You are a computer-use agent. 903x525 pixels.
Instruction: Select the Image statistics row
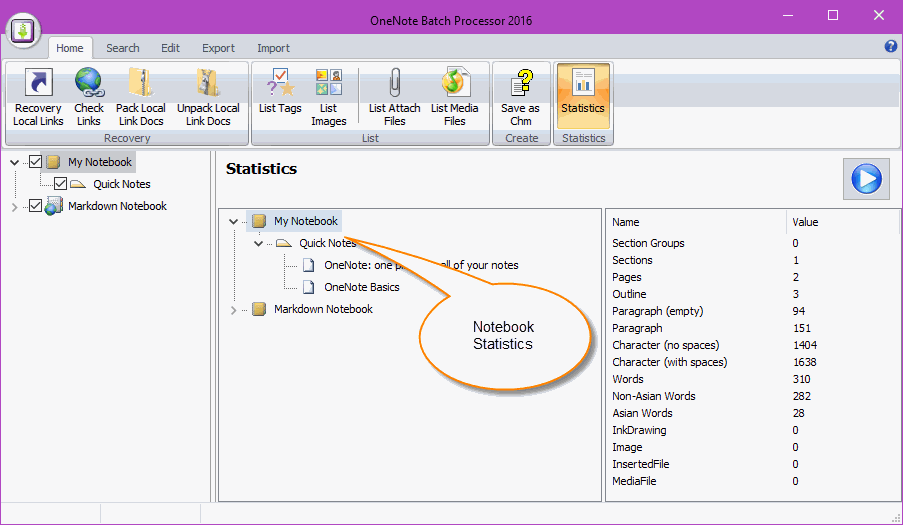752,447
